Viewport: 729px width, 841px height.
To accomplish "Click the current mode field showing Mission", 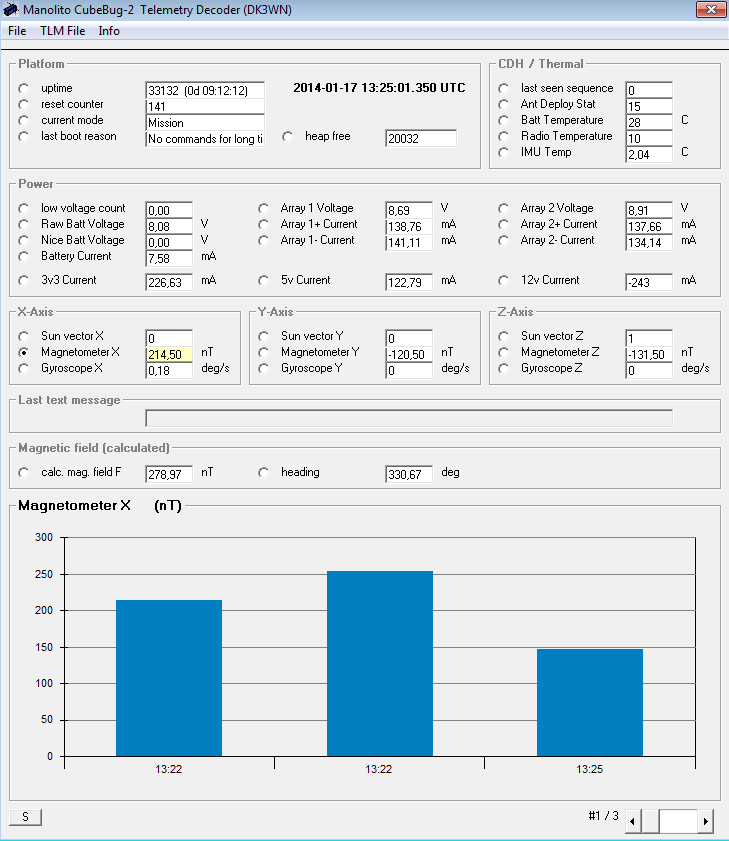I will pos(205,123).
